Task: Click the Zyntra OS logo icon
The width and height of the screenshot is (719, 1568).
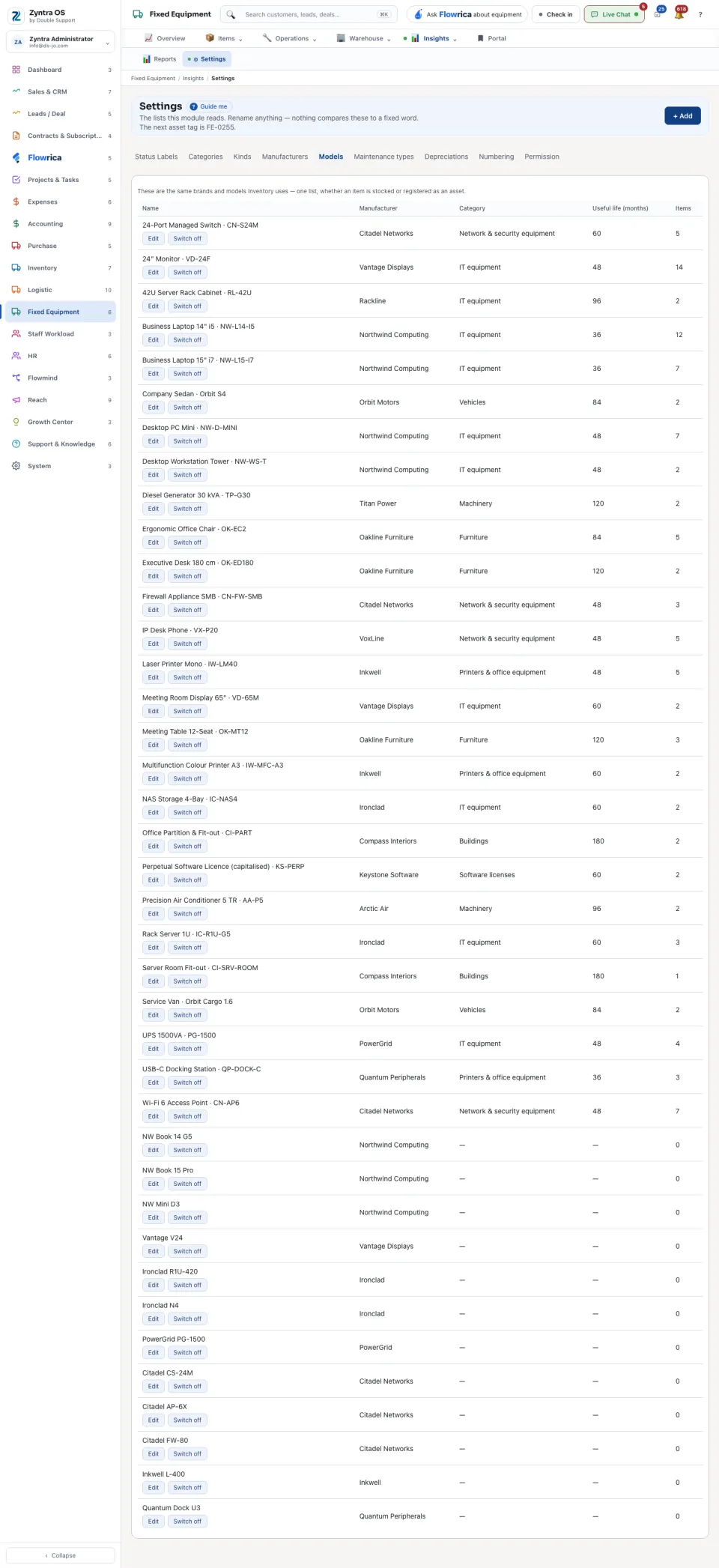Action: pyautogui.click(x=16, y=16)
